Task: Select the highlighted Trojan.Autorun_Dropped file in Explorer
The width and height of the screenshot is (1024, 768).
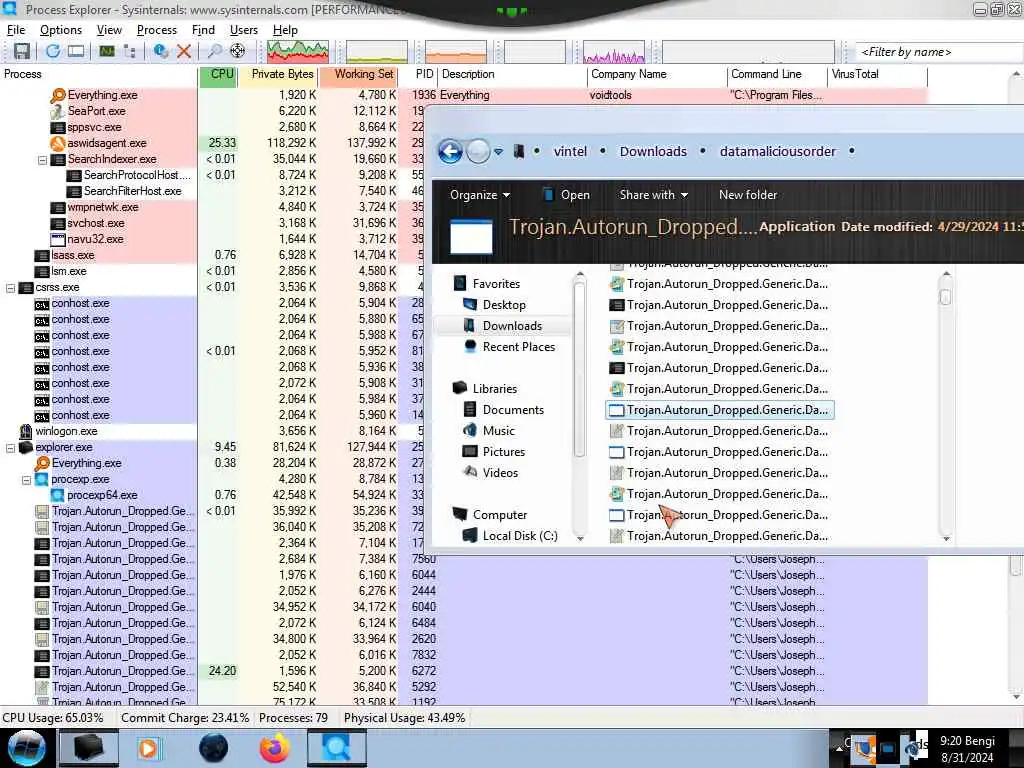Action: tap(720, 410)
